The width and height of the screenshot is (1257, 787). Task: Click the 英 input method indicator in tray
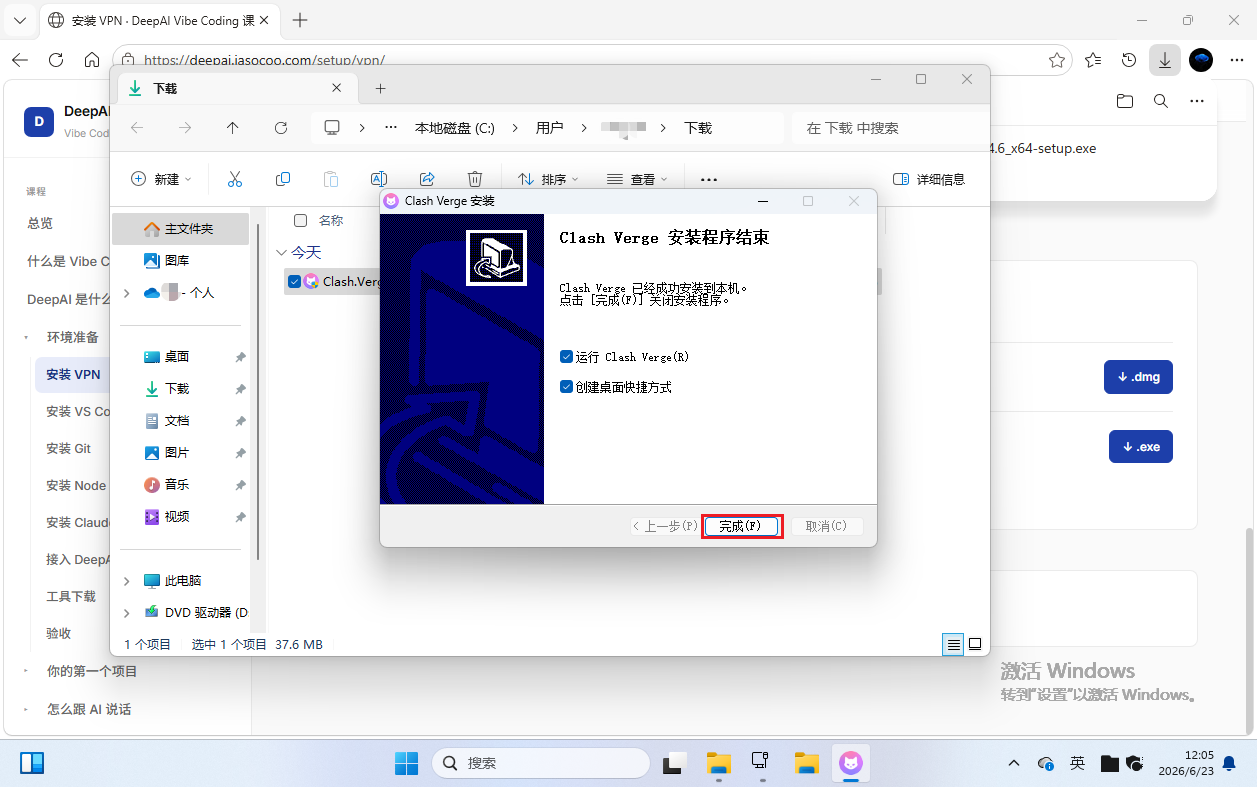point(1078,763)
